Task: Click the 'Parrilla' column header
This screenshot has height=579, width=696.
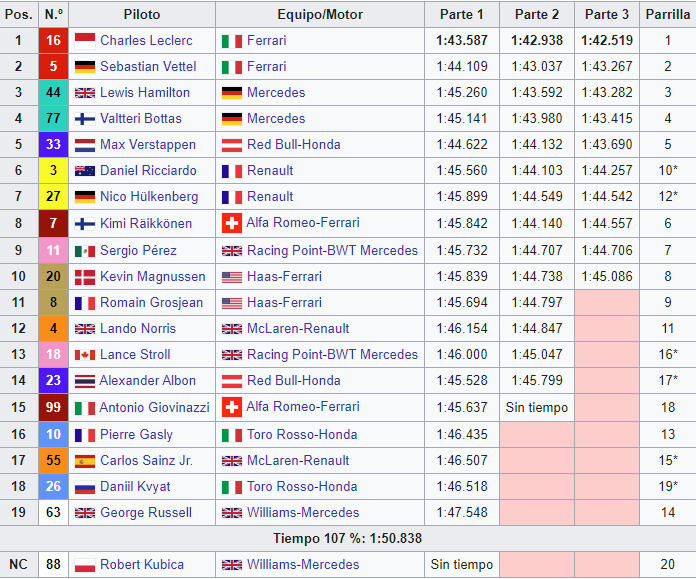Action: (x=668, y=14)
